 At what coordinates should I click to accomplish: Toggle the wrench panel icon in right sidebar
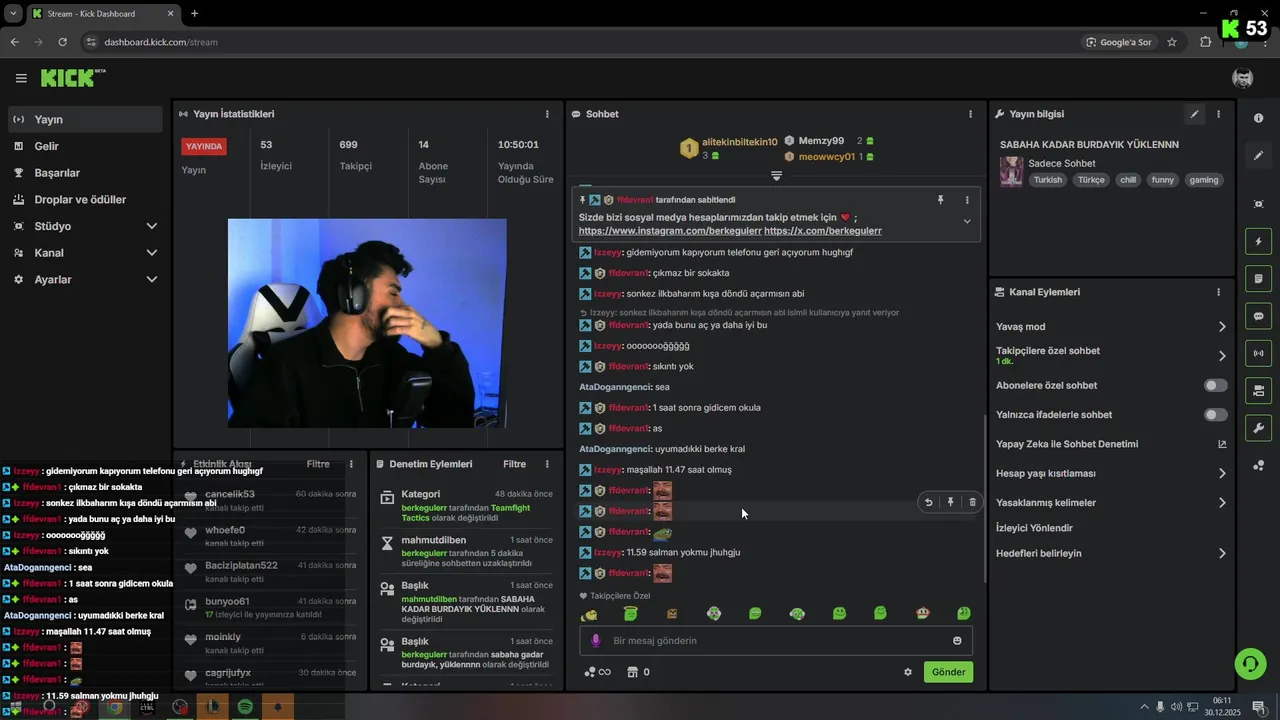(1258, 428)
